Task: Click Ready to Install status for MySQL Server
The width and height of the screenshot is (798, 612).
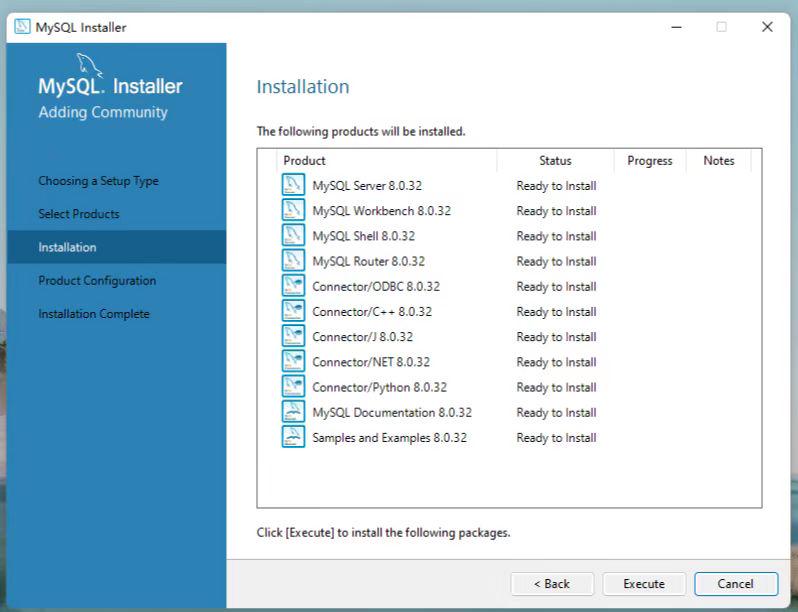Action: click(556, 186)
